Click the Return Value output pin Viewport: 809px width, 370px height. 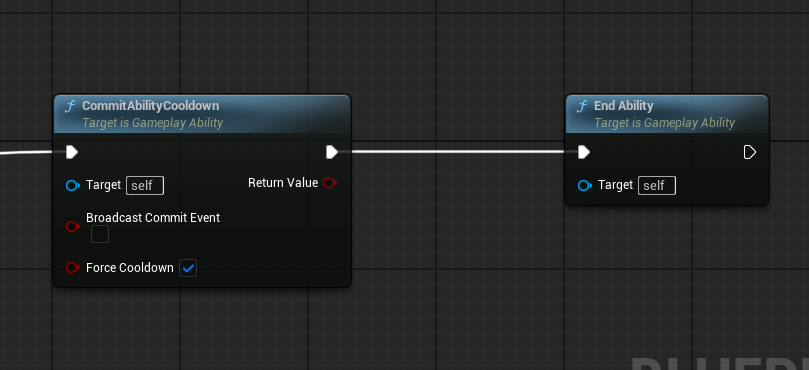click(330, 182)
